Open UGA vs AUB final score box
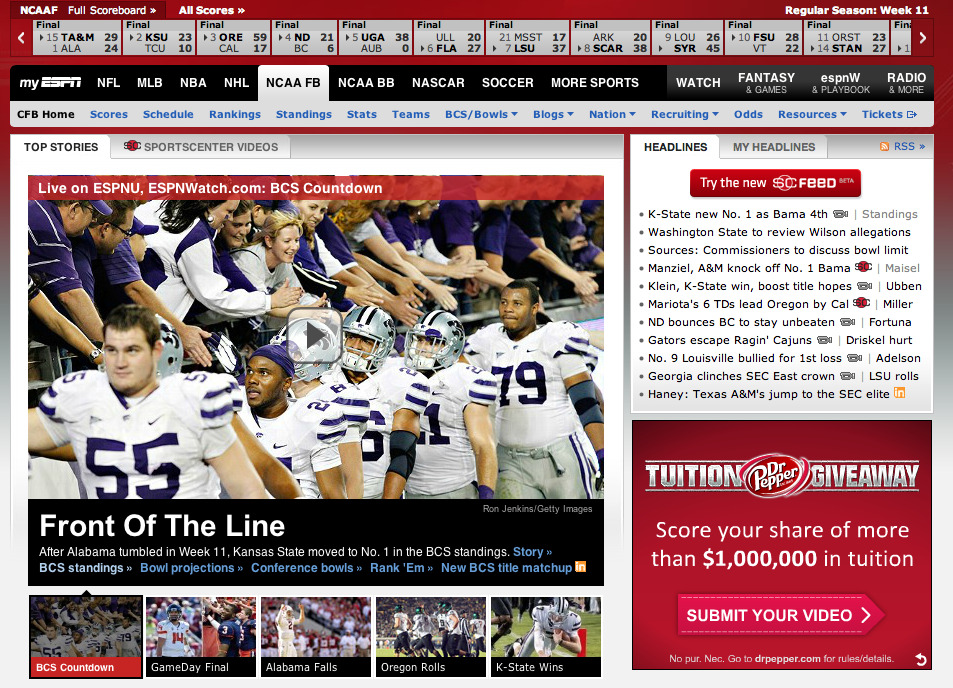 pos(376,37)
